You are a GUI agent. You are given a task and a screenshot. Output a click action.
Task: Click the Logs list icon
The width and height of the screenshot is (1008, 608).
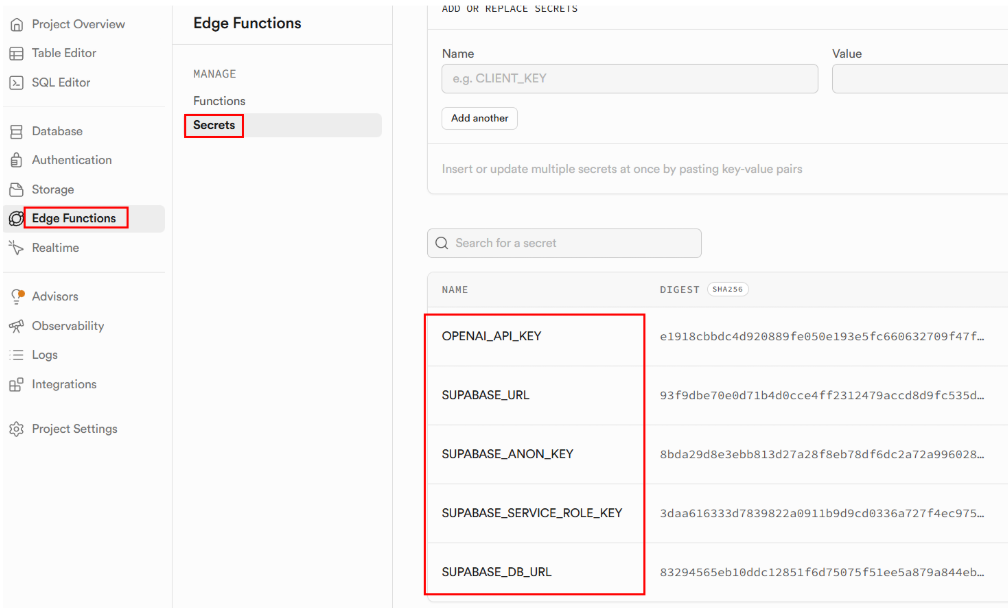point(16,355)
